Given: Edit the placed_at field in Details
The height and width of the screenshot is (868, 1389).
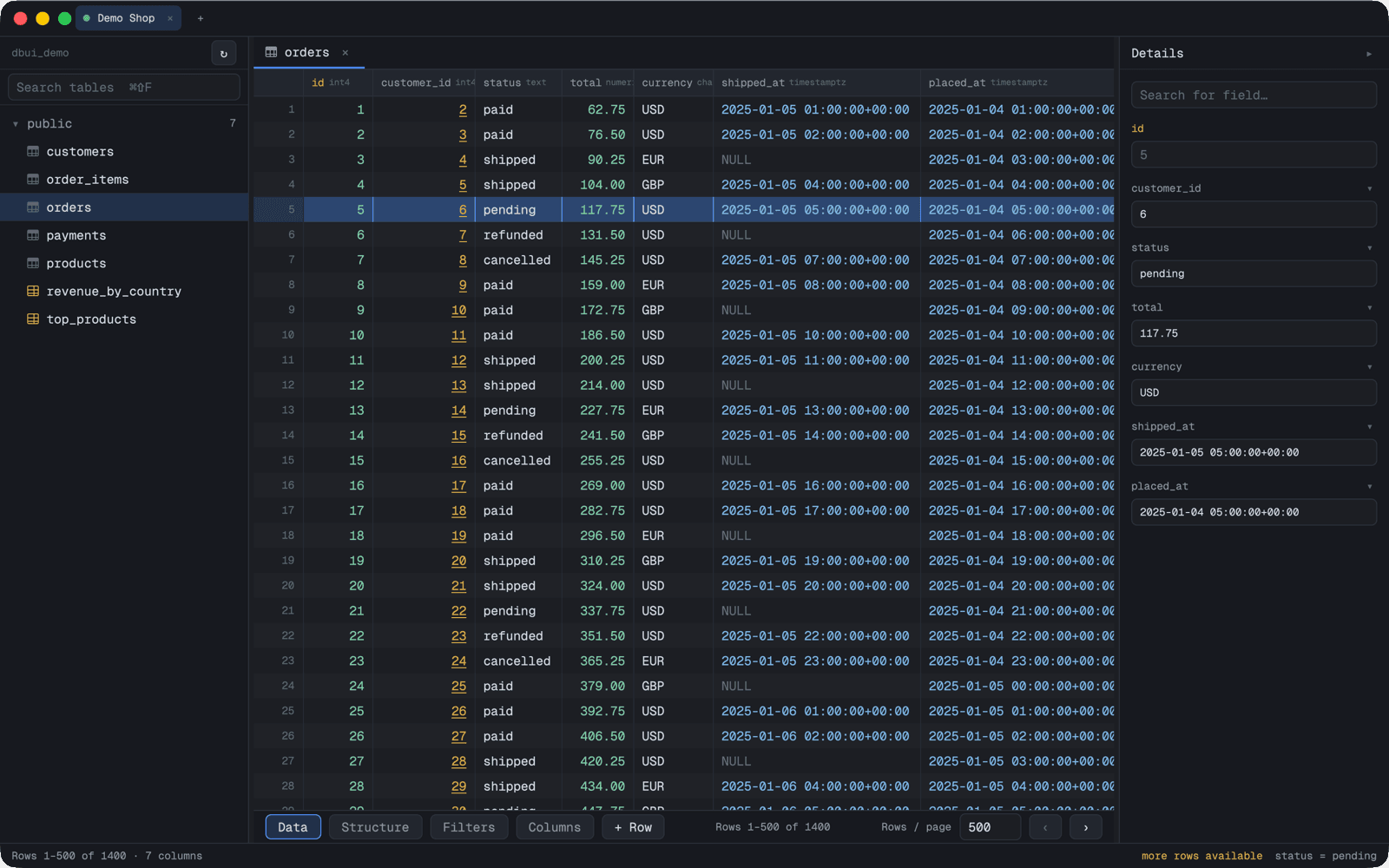Looking at the screenshot, I should (x=1254, y=512).
